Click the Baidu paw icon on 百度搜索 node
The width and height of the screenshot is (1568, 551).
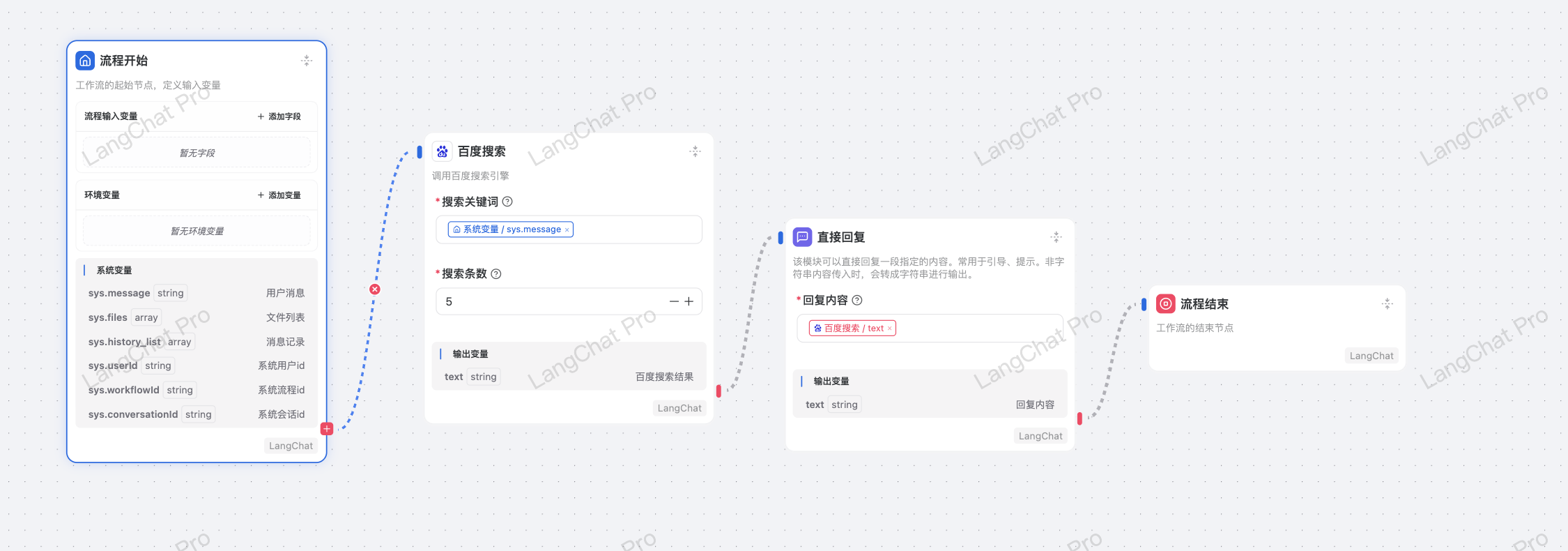click(443, 151)
